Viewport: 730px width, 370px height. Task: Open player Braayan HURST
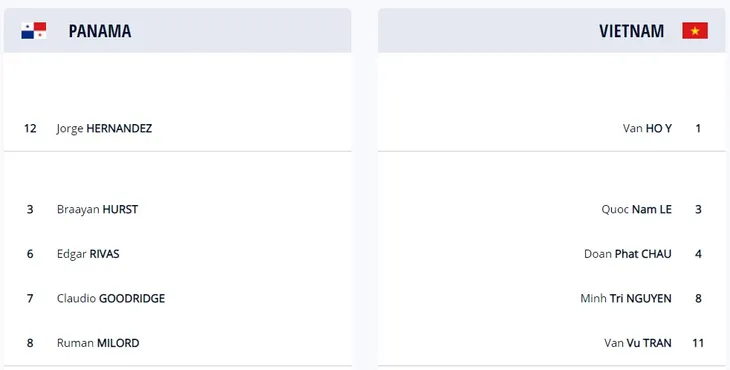(x=97, y=209)
